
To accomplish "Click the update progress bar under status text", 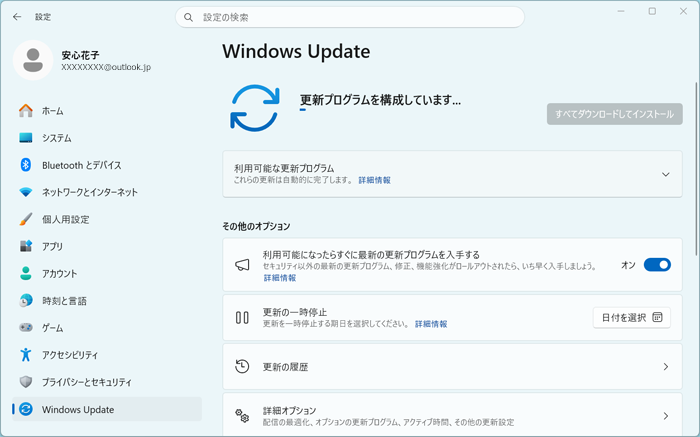I will coord(303,110).
